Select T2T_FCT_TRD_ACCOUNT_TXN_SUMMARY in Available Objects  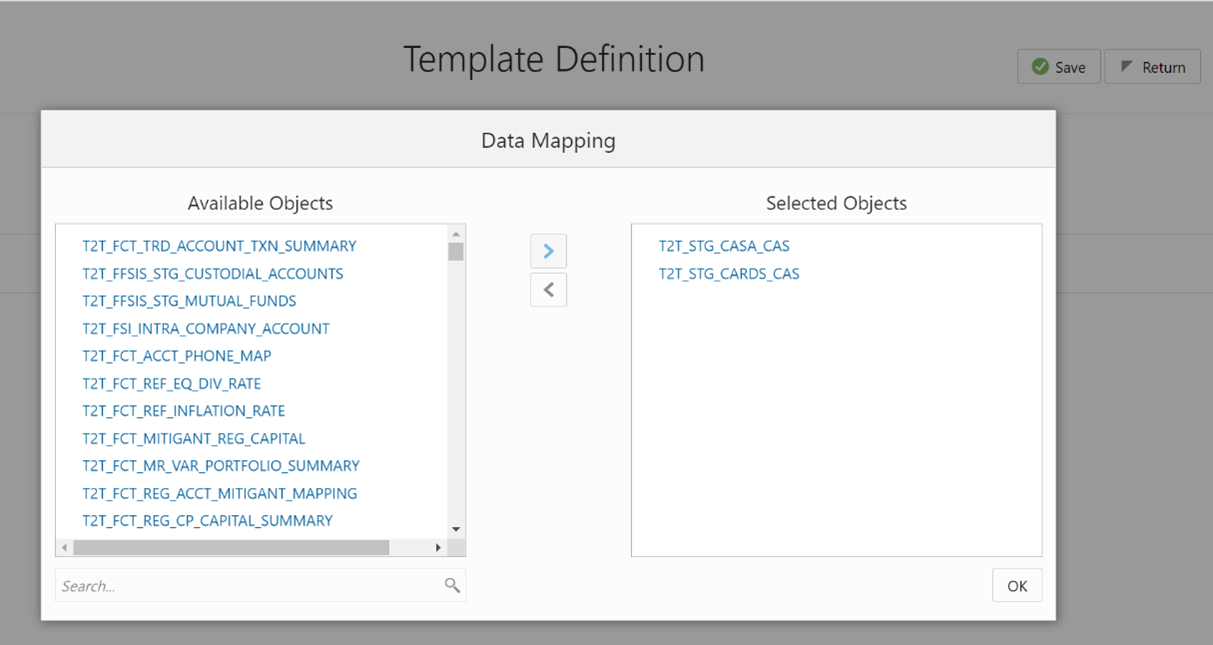click(x=219, y=246)
